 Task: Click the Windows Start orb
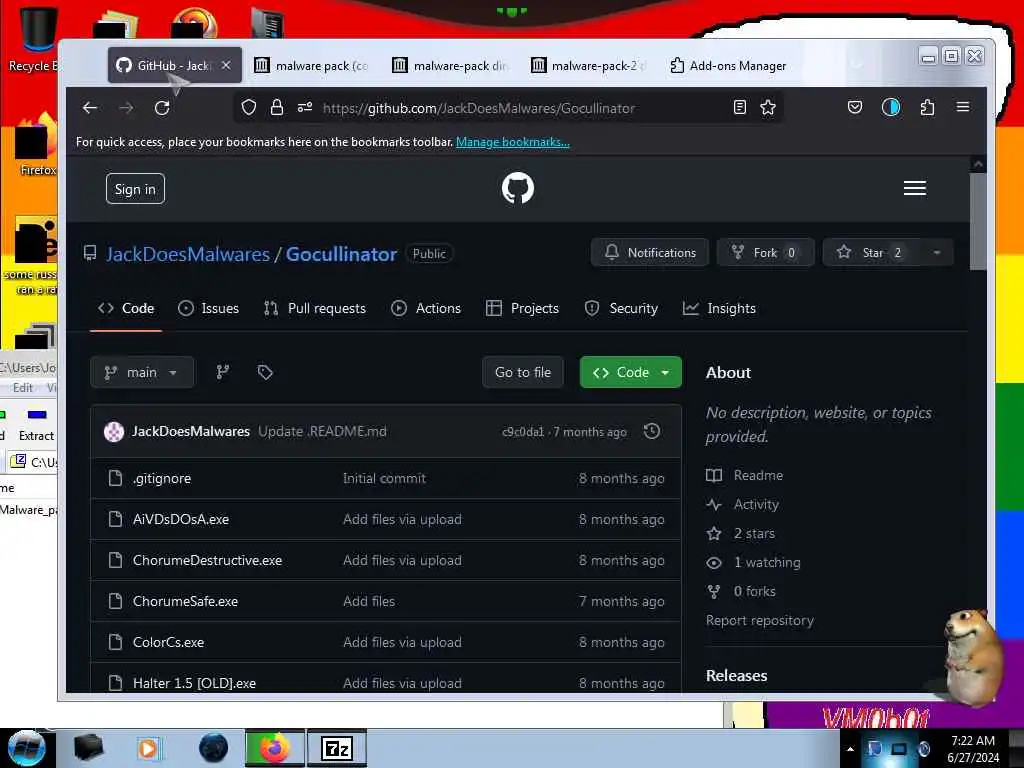pos(26,748)
